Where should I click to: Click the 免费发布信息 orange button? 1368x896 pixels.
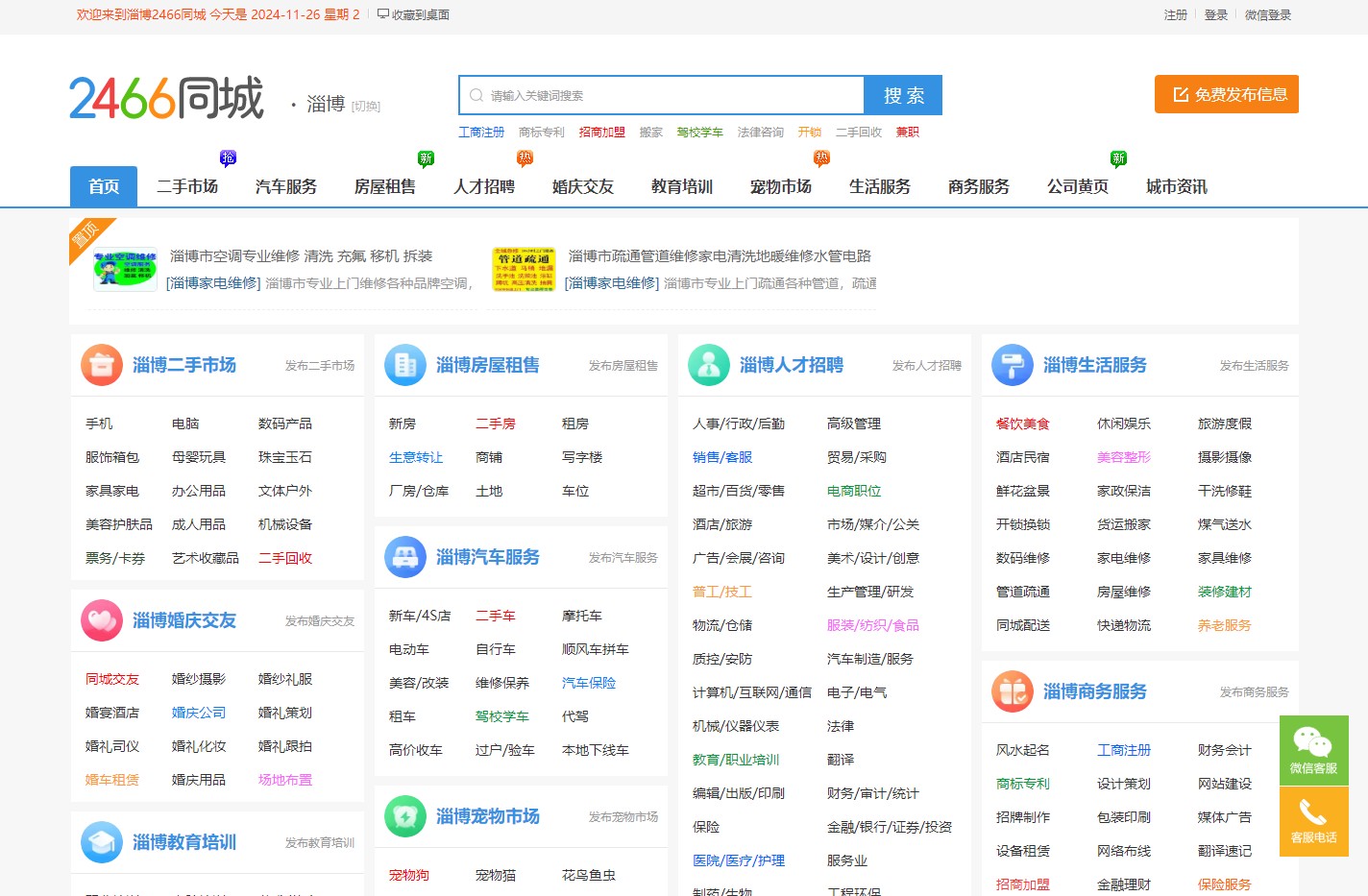(x=1227, y=94)
